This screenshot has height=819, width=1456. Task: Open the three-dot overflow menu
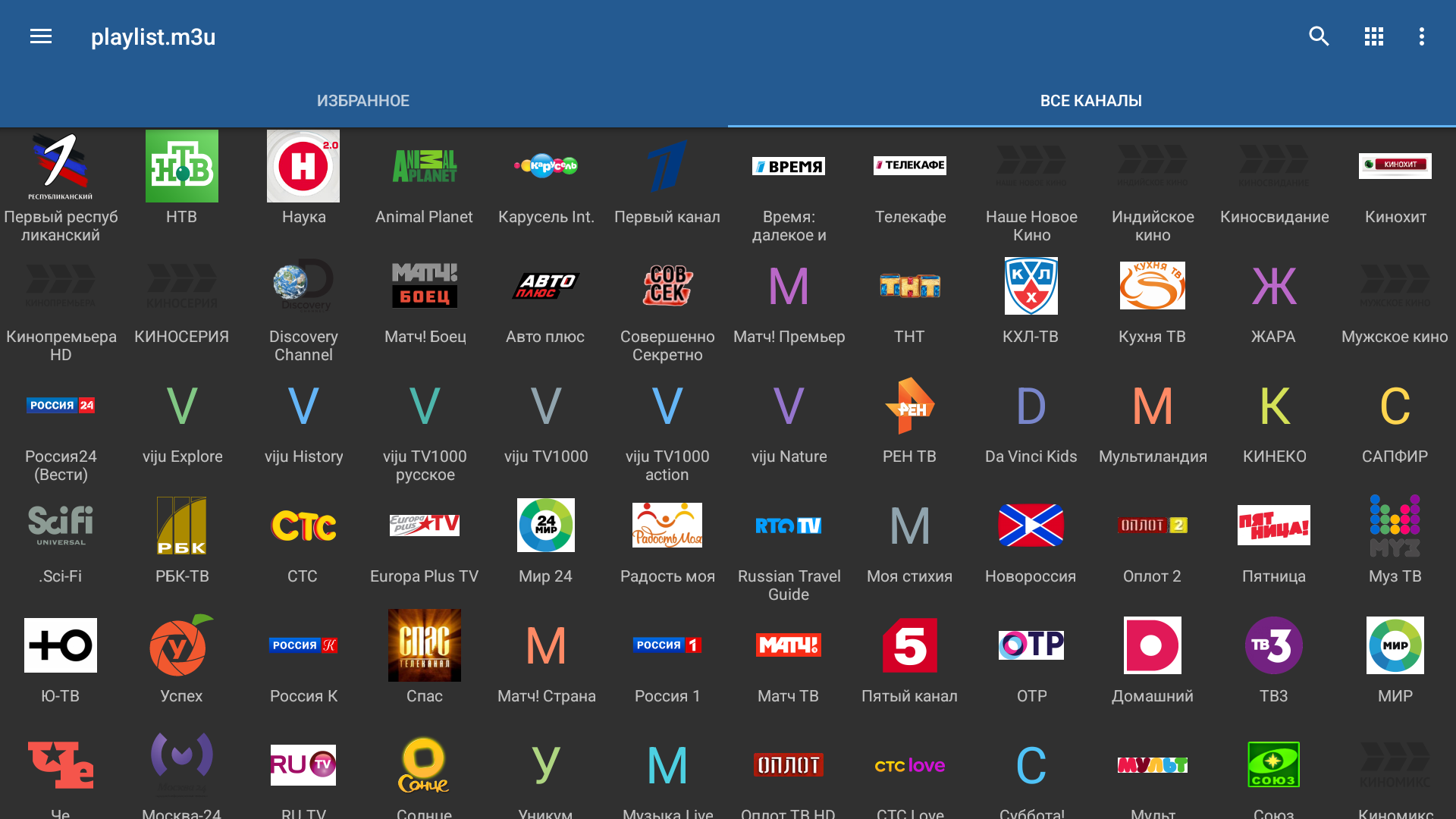tap(1421, 36)
